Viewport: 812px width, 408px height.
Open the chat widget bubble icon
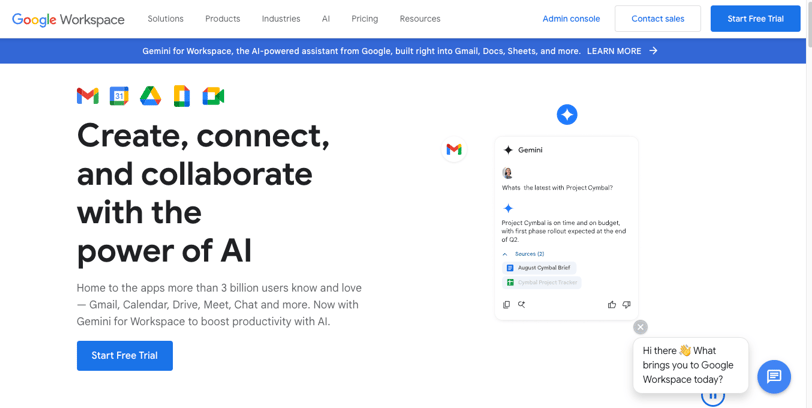tap(774, 376)
